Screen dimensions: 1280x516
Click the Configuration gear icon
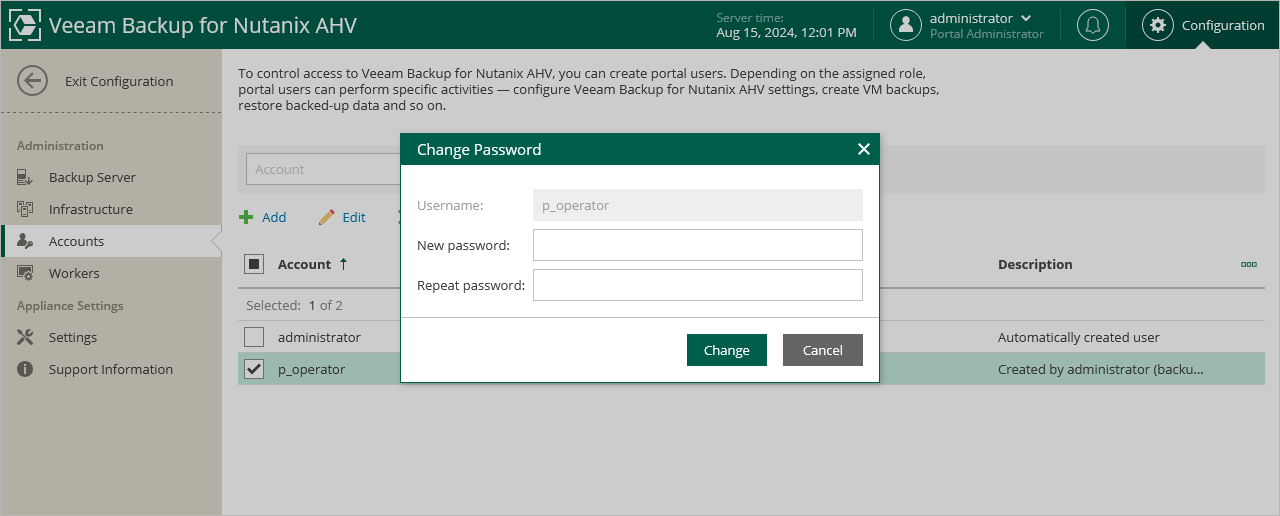coord(1158,25)
